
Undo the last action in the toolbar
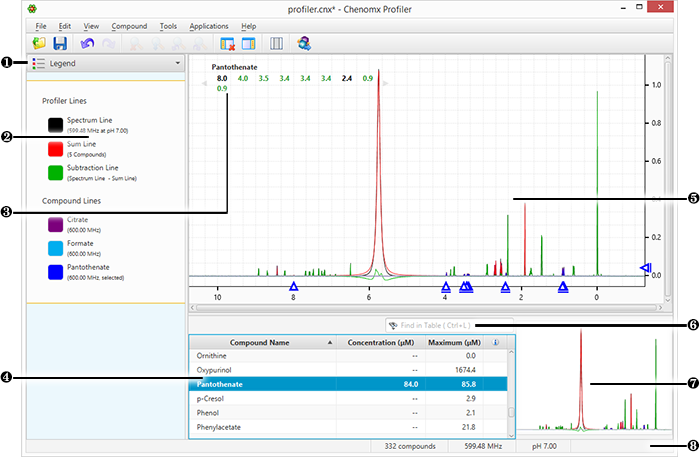click(86, 43)
